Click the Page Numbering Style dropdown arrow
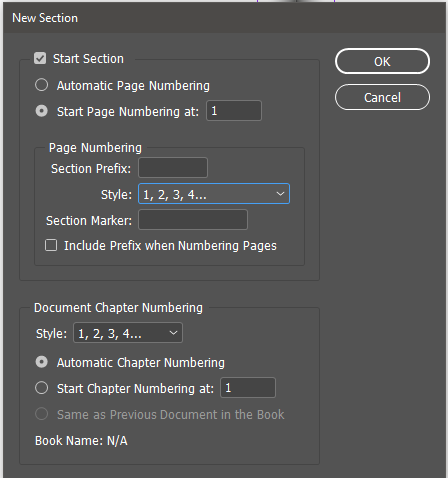The image size is (448, 478). [x=280, y=194]
